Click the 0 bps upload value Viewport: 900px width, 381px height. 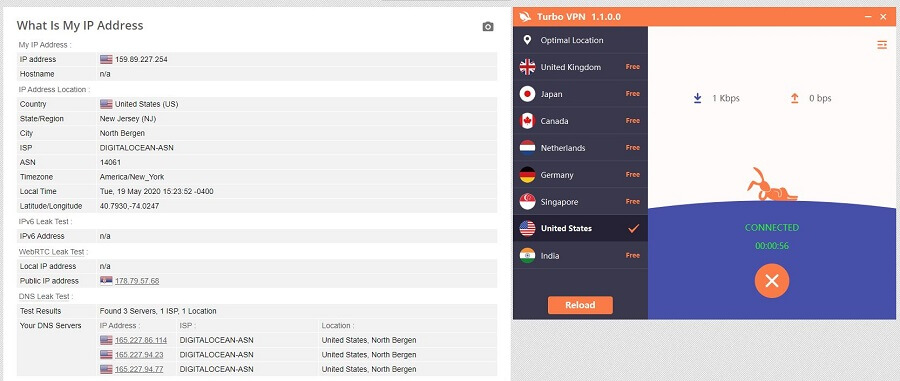pyautogui.click(x=820, y=98)
